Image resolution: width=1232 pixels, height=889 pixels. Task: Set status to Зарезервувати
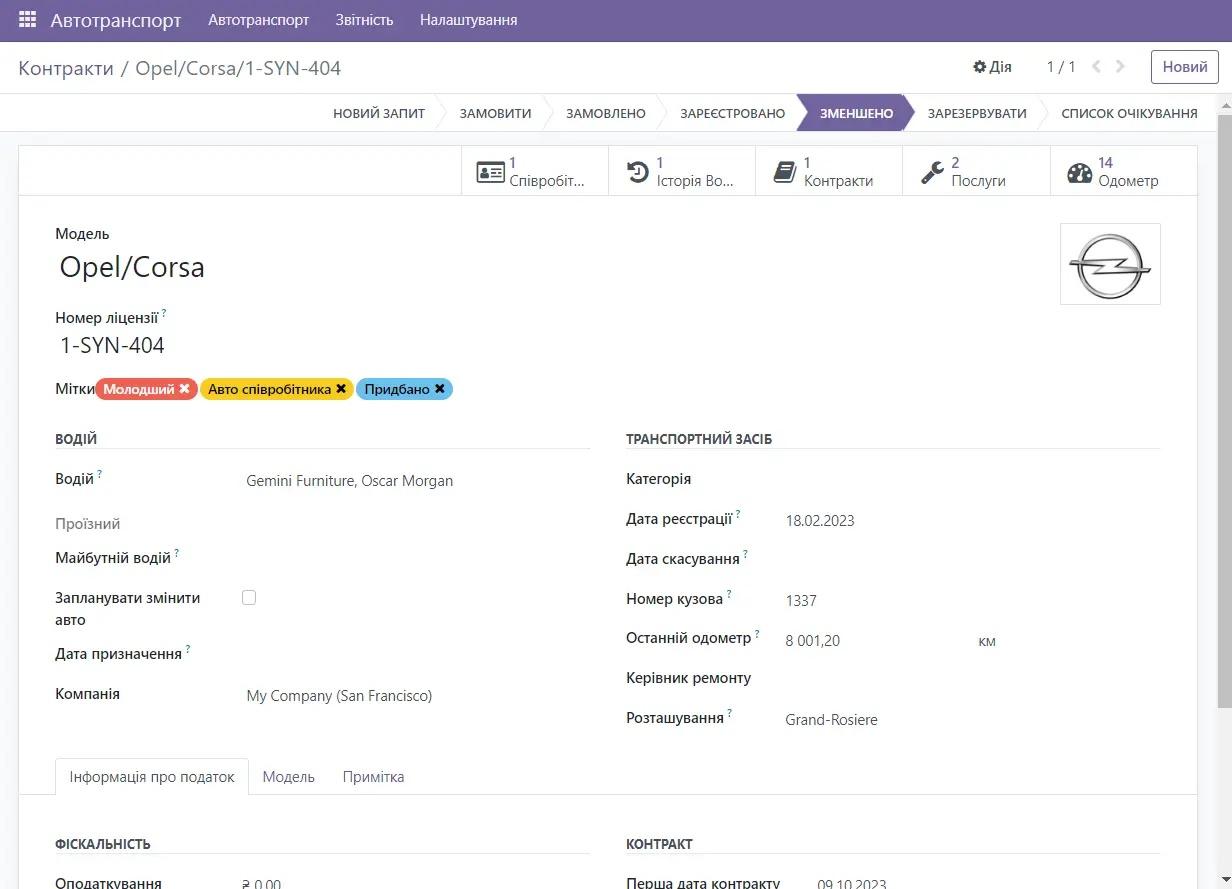coord(976,113)
